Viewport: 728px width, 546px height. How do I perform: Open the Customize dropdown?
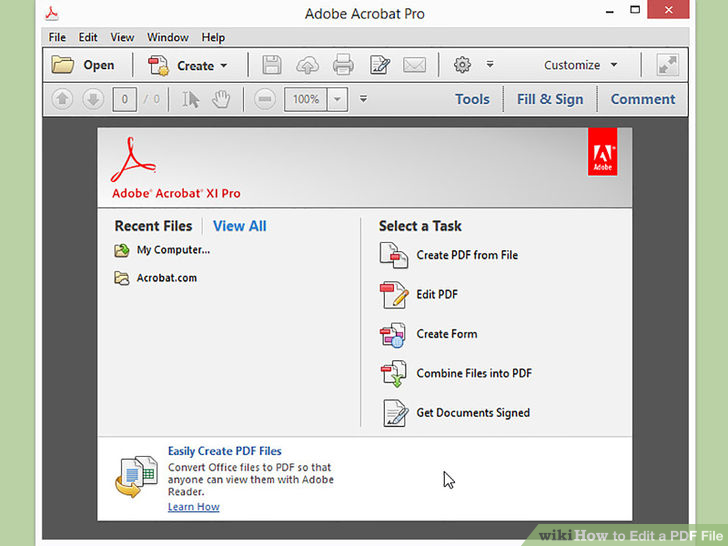580,65
